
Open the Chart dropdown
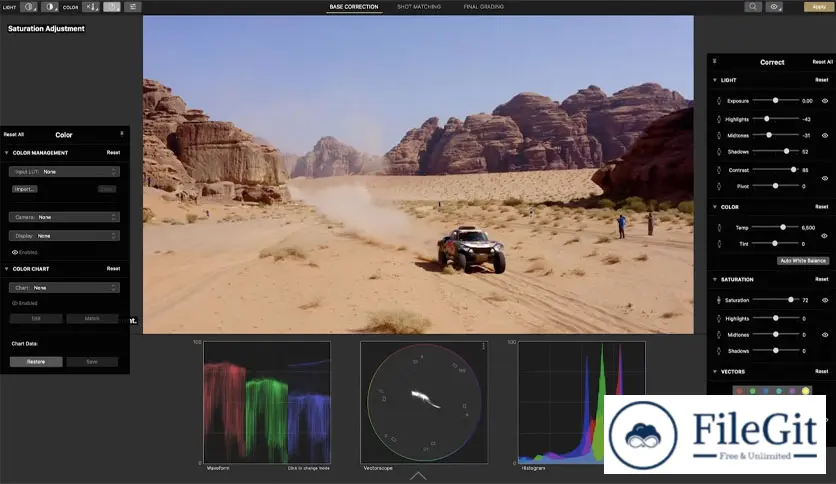point(64,287)
